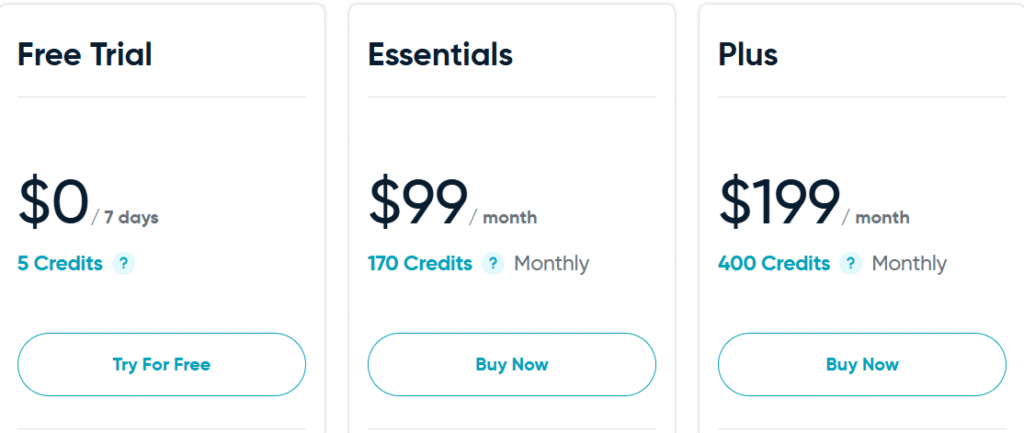Click the $99 price on Essentials
1024x433 pixels.
point(418,202)
